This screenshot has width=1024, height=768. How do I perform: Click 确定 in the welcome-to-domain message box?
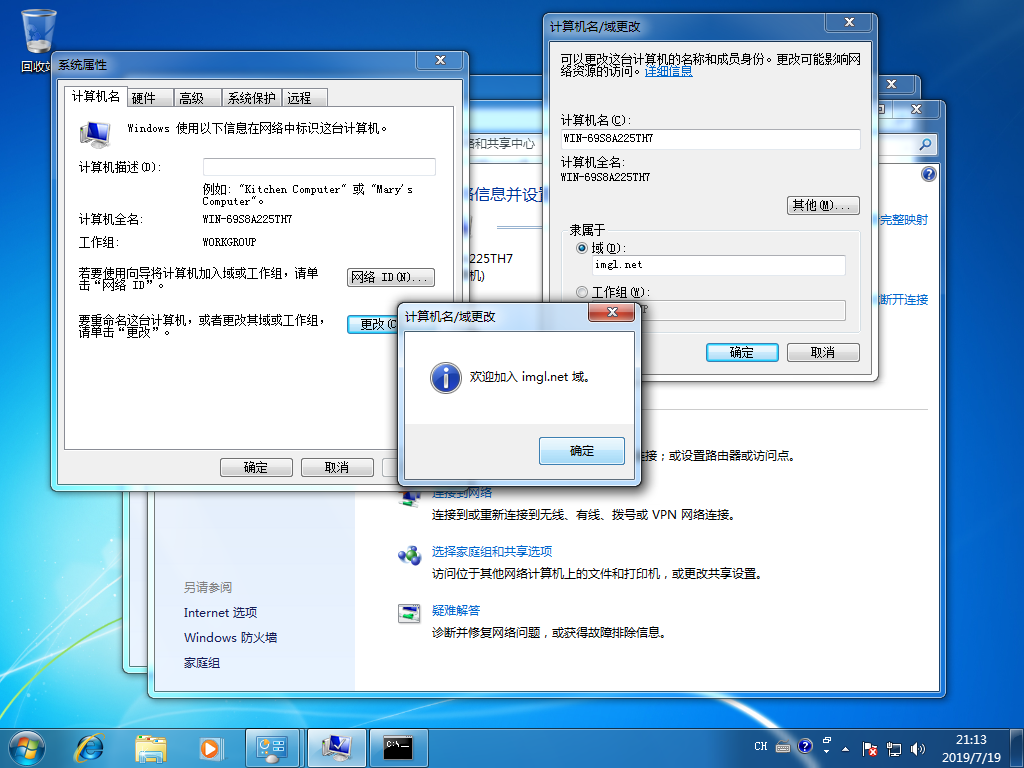click(581, 451)
